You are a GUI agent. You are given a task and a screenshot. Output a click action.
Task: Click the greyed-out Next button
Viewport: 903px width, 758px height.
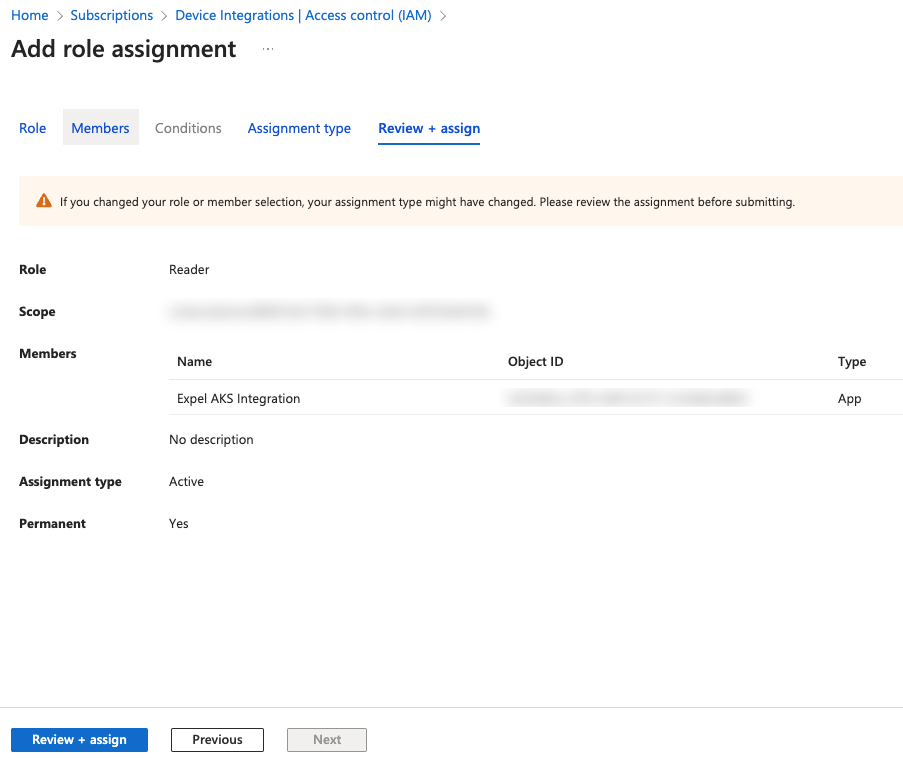pyautogui.click(x=327, y=740)
